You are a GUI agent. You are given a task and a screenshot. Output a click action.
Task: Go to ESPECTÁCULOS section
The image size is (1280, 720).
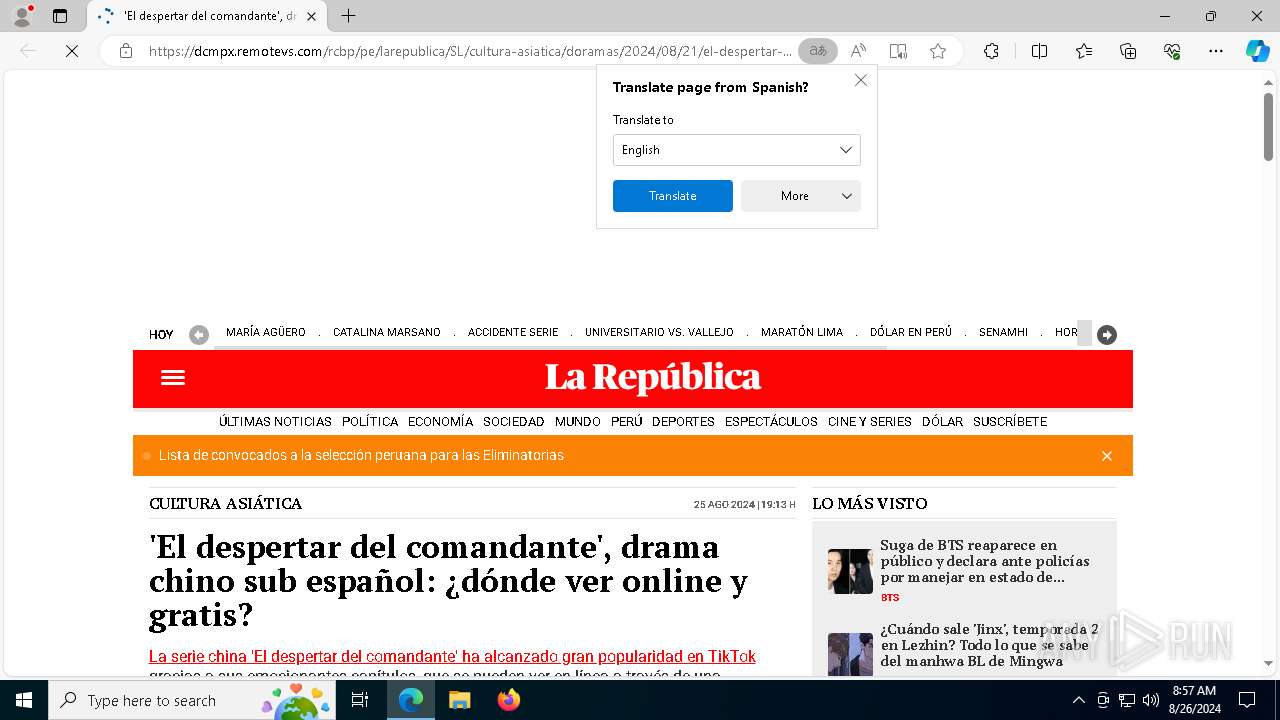click(771, 421)
